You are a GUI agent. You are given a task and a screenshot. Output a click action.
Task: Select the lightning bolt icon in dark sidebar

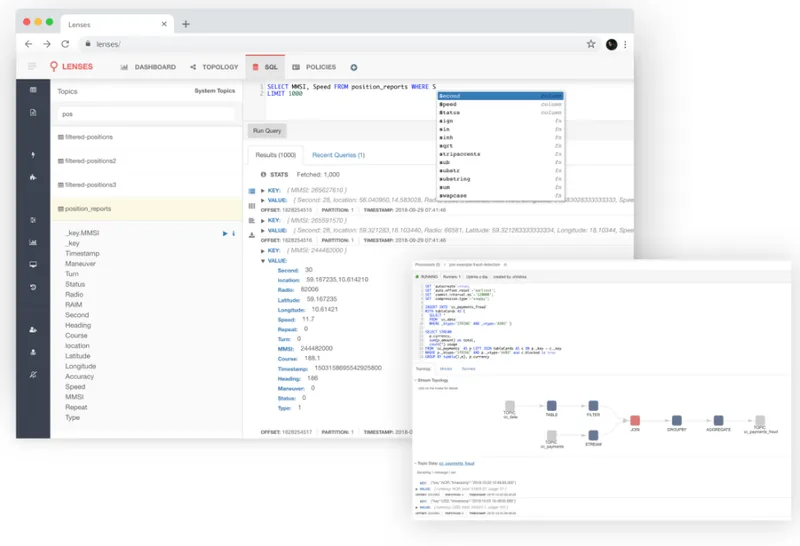click(x=33, y=155)
